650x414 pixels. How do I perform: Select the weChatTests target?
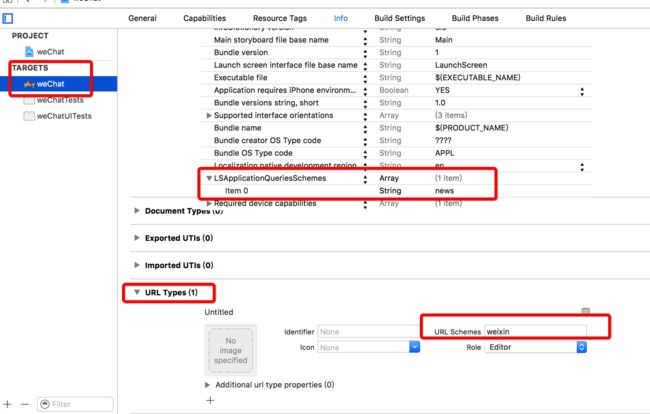point(58,100)
